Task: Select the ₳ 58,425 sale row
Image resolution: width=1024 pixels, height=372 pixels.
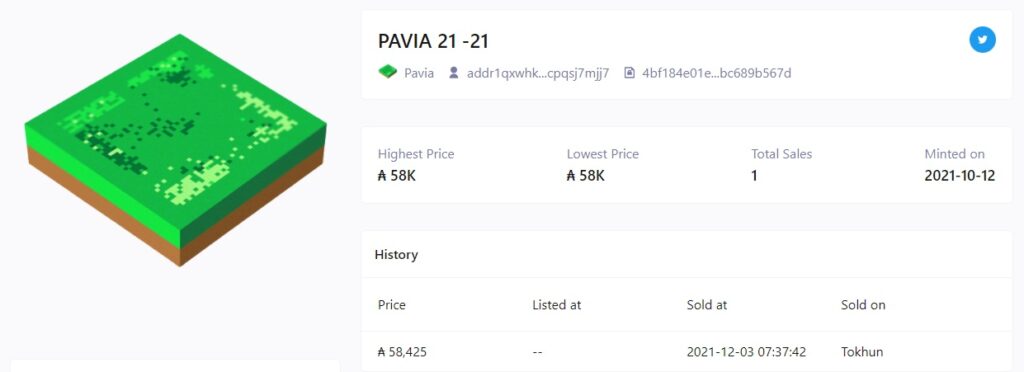Action: pyautogui.click(x=686, y=352)
